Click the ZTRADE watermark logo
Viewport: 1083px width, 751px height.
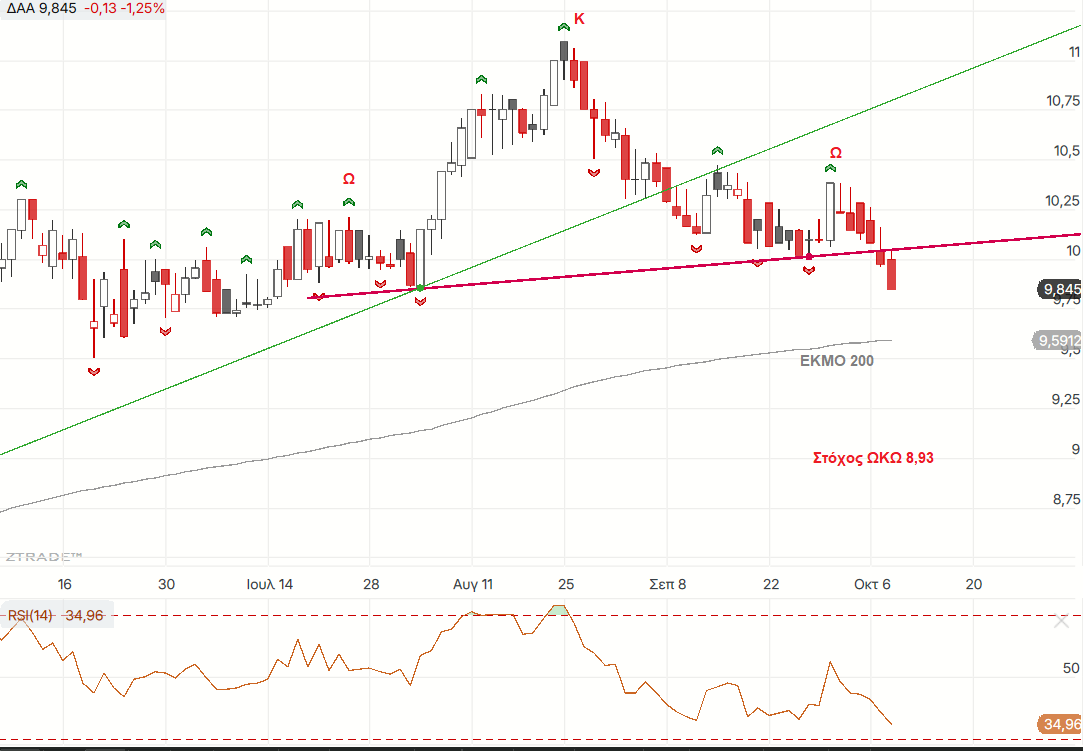[x=43, y=556]
